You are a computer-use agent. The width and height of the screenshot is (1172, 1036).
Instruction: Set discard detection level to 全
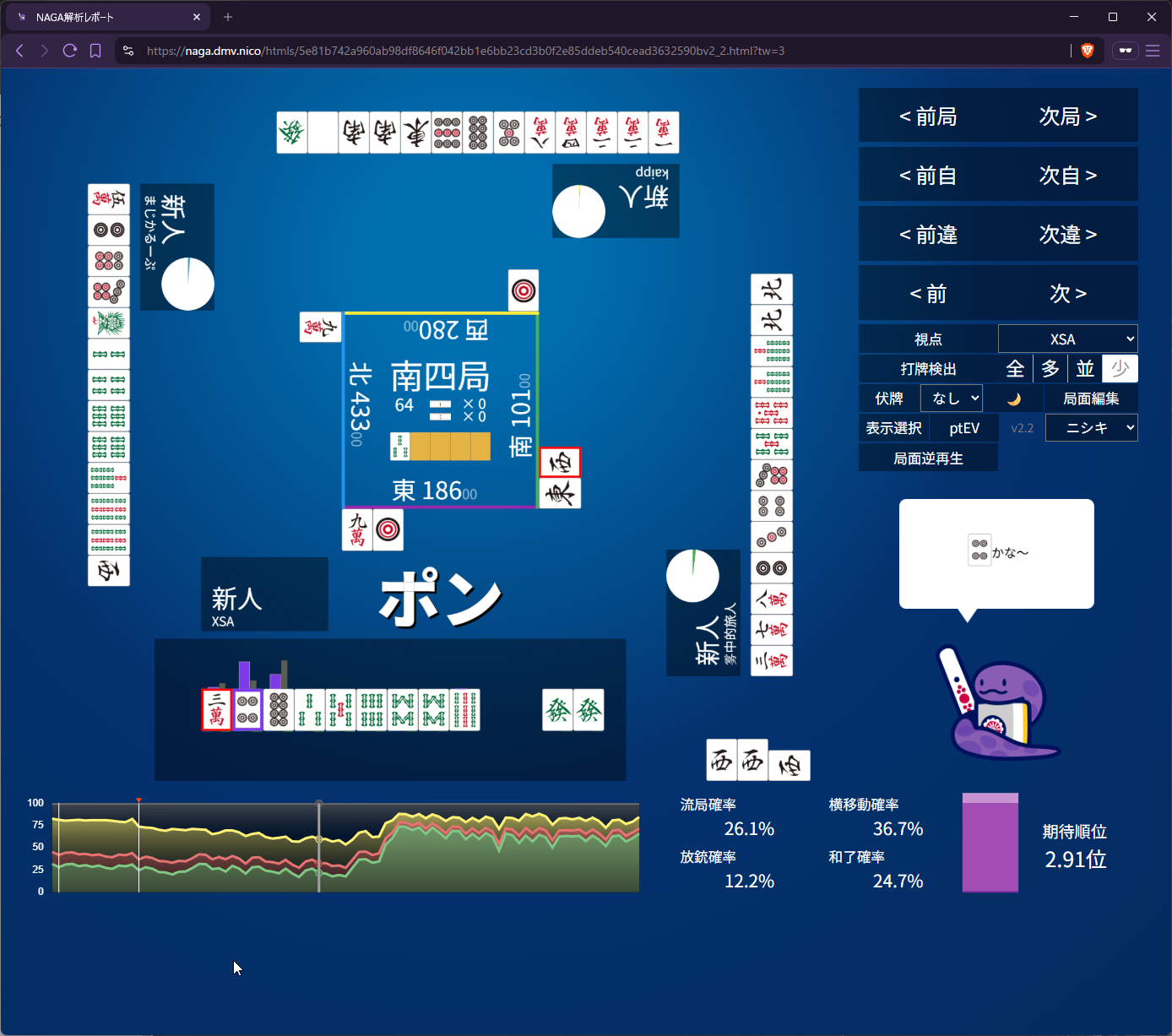pyautogui.click(x=1015, y=369)
